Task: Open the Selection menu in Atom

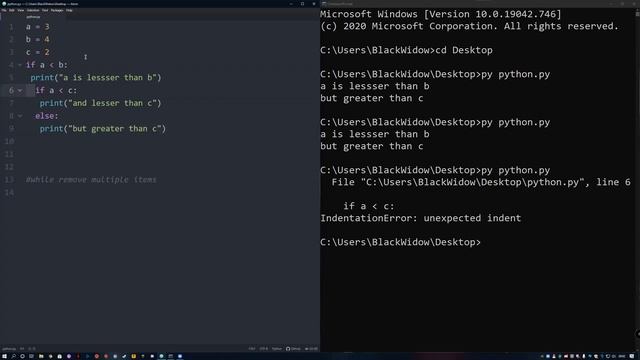Action: (x=33, y=10)
